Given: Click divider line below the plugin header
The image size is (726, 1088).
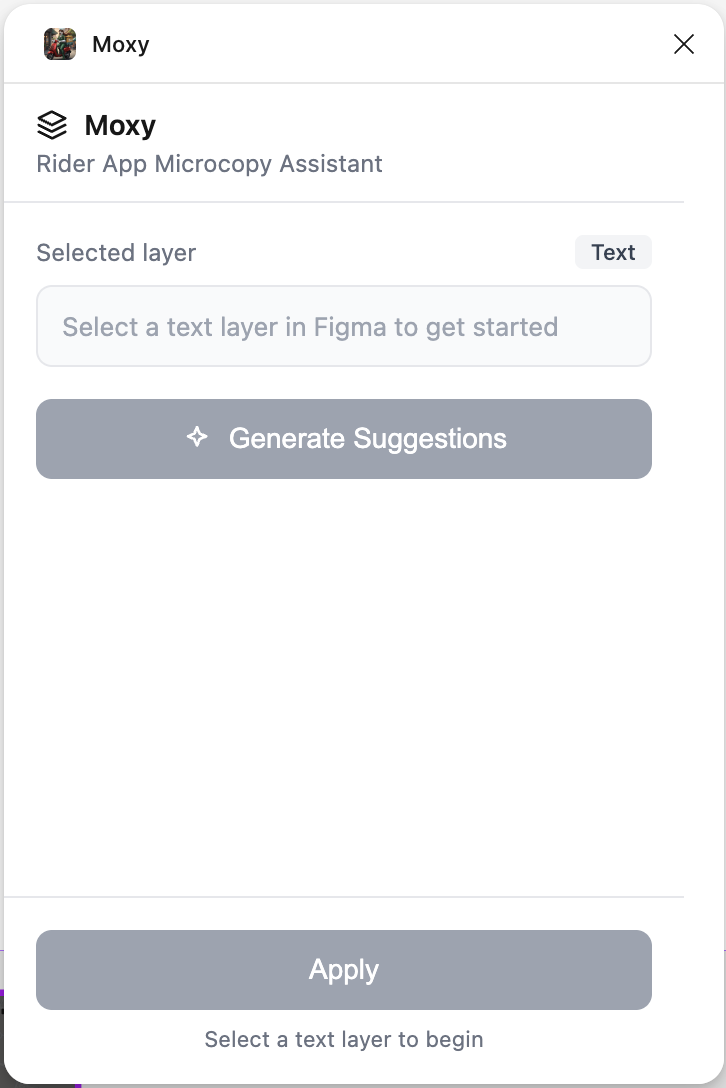Looking at the screenshot, I should click(344, 202).
